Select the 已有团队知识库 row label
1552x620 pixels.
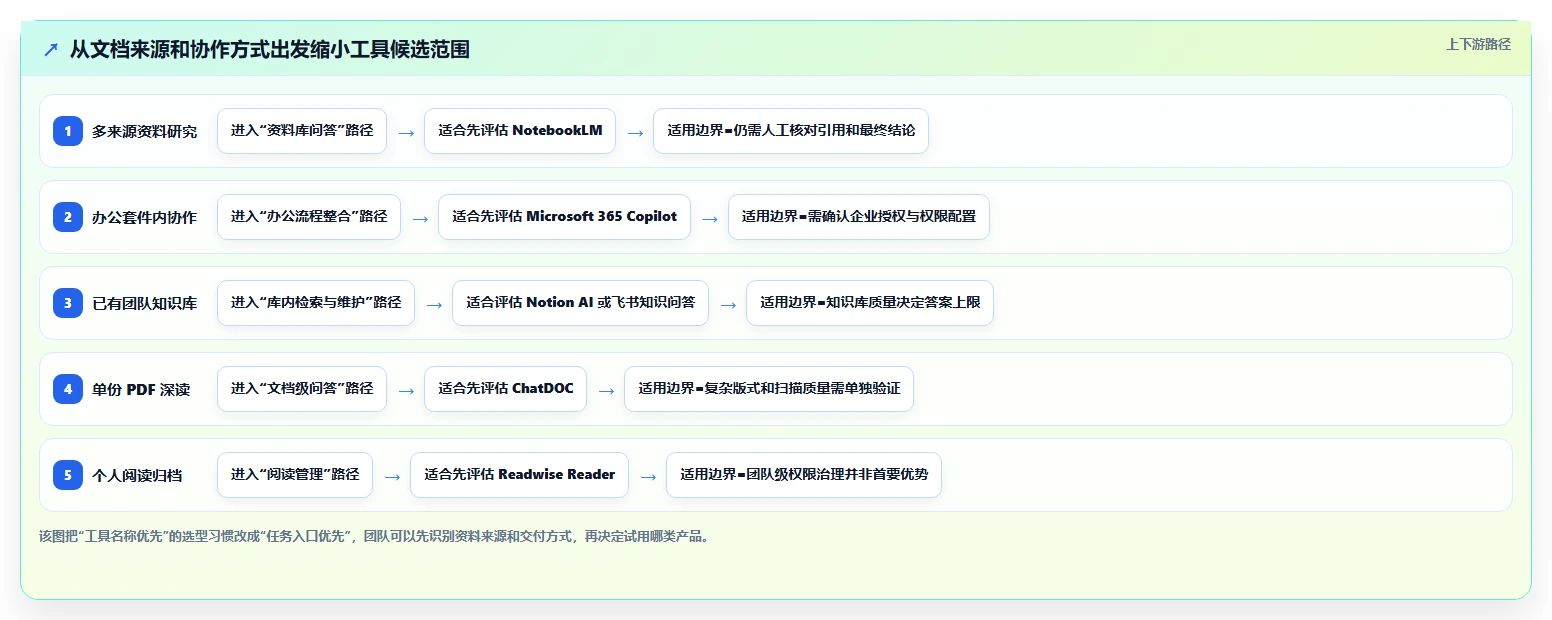[x=145, y=303]
